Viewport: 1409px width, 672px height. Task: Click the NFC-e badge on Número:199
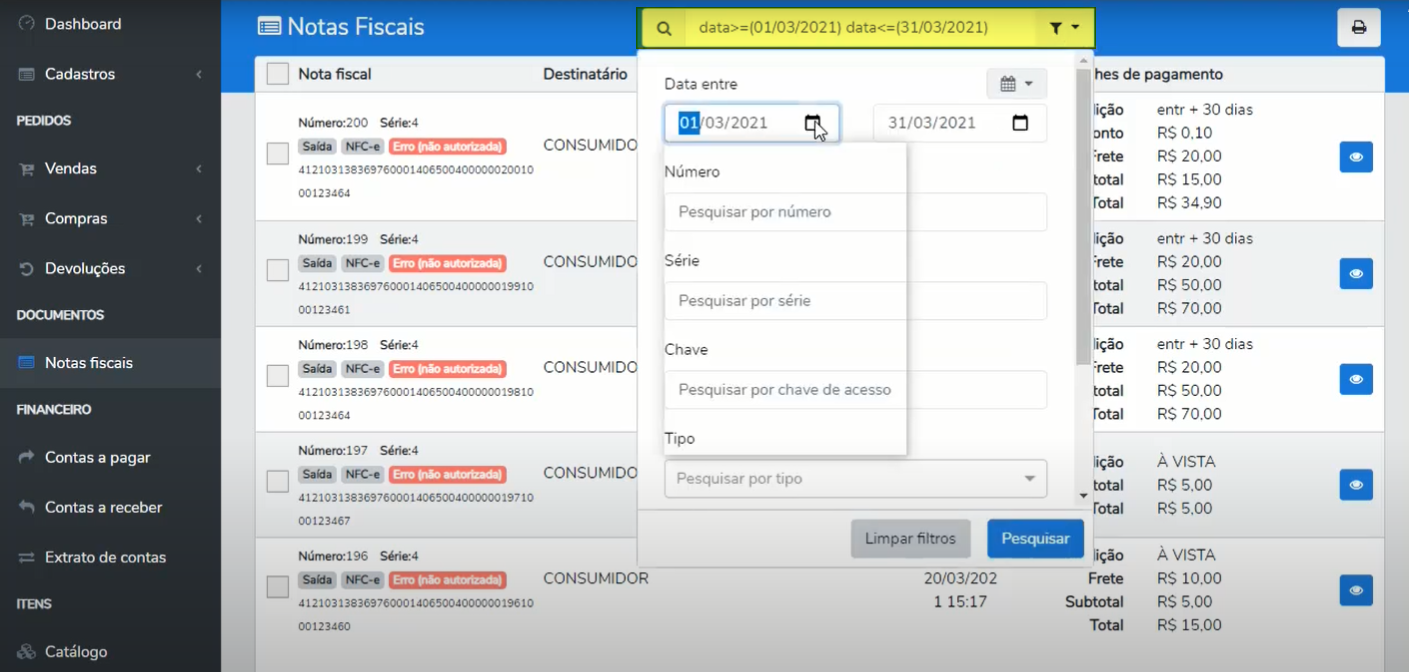pos(362,264)
